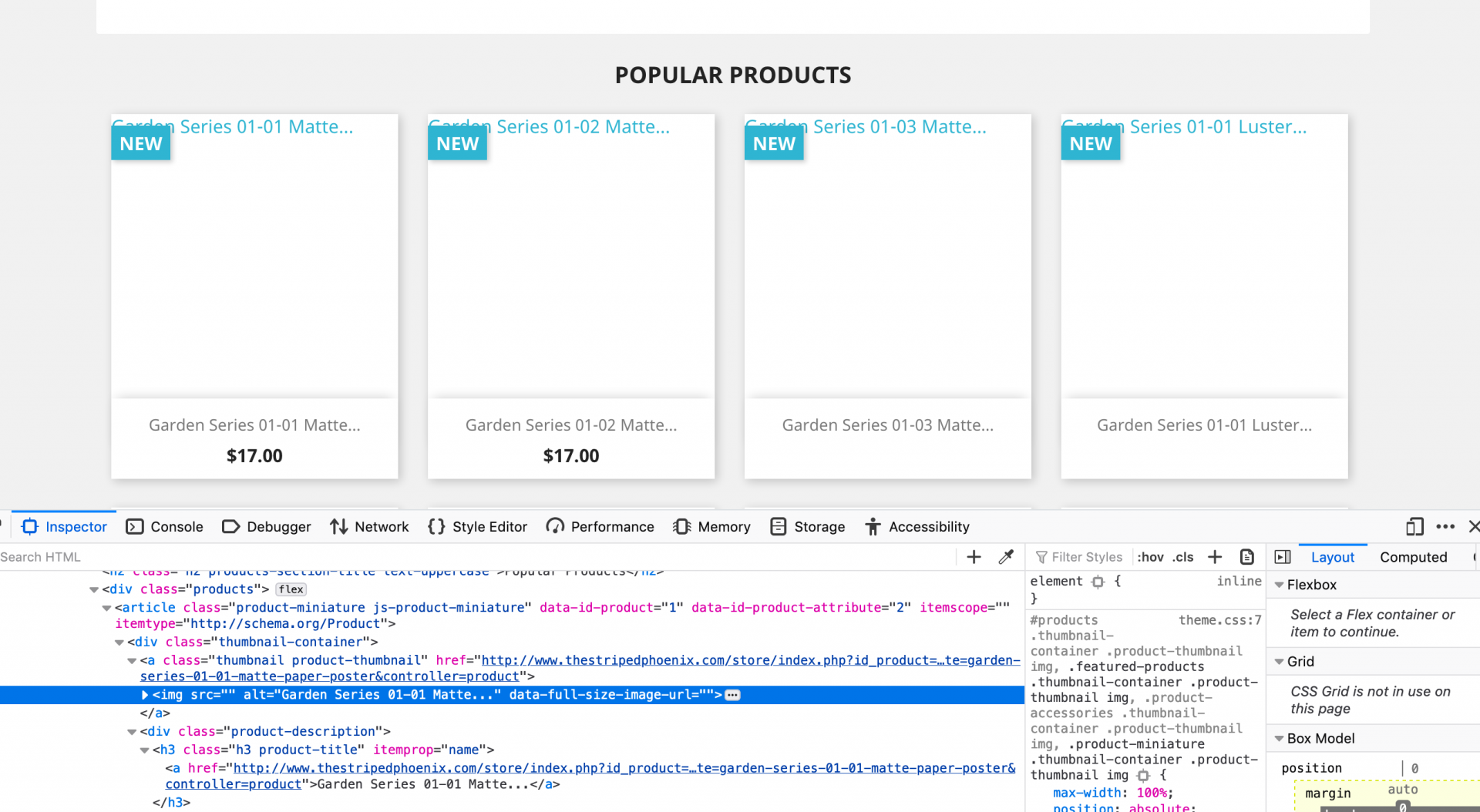Open the Performance tab

point(600,527)
